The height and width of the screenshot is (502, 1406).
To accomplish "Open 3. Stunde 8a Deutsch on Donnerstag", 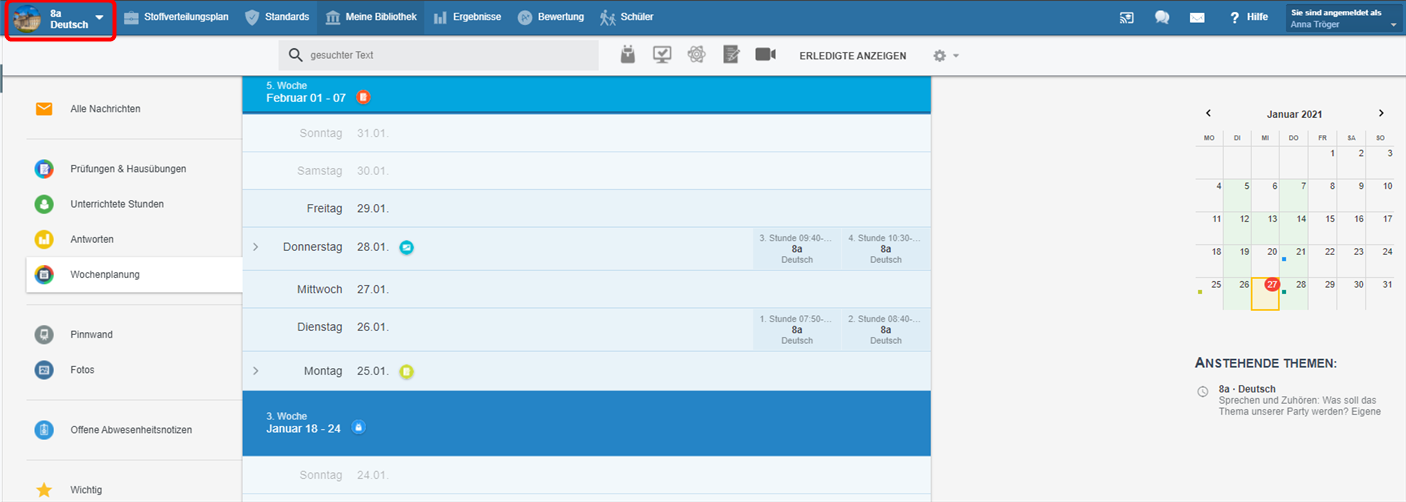I will (797, 248).
